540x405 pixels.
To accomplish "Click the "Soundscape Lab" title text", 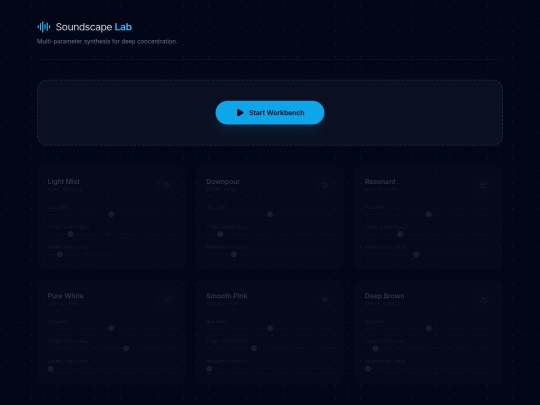I will [x=94, y=27].
